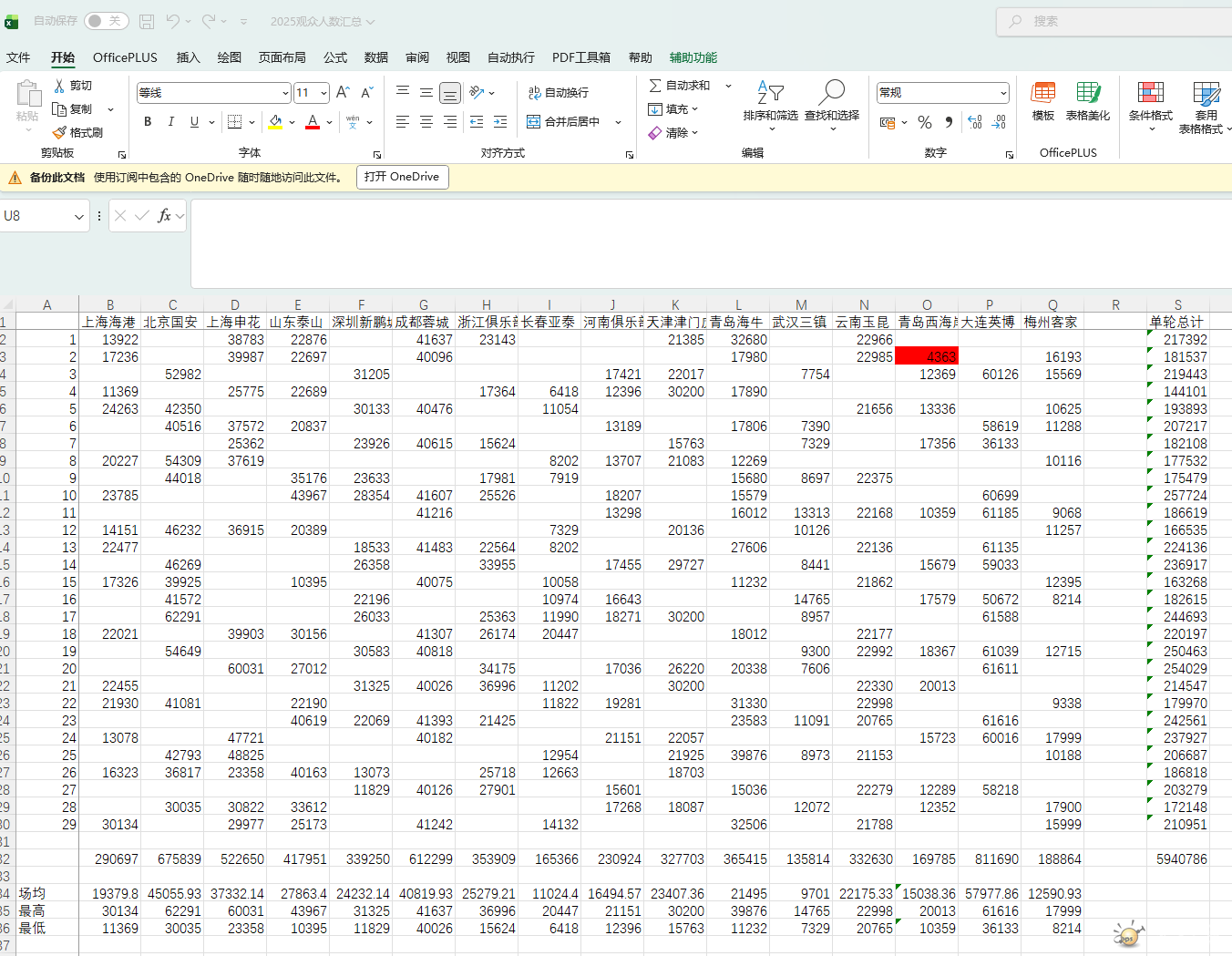
Task: Toggle italic formatting
Action: (170, 122)
